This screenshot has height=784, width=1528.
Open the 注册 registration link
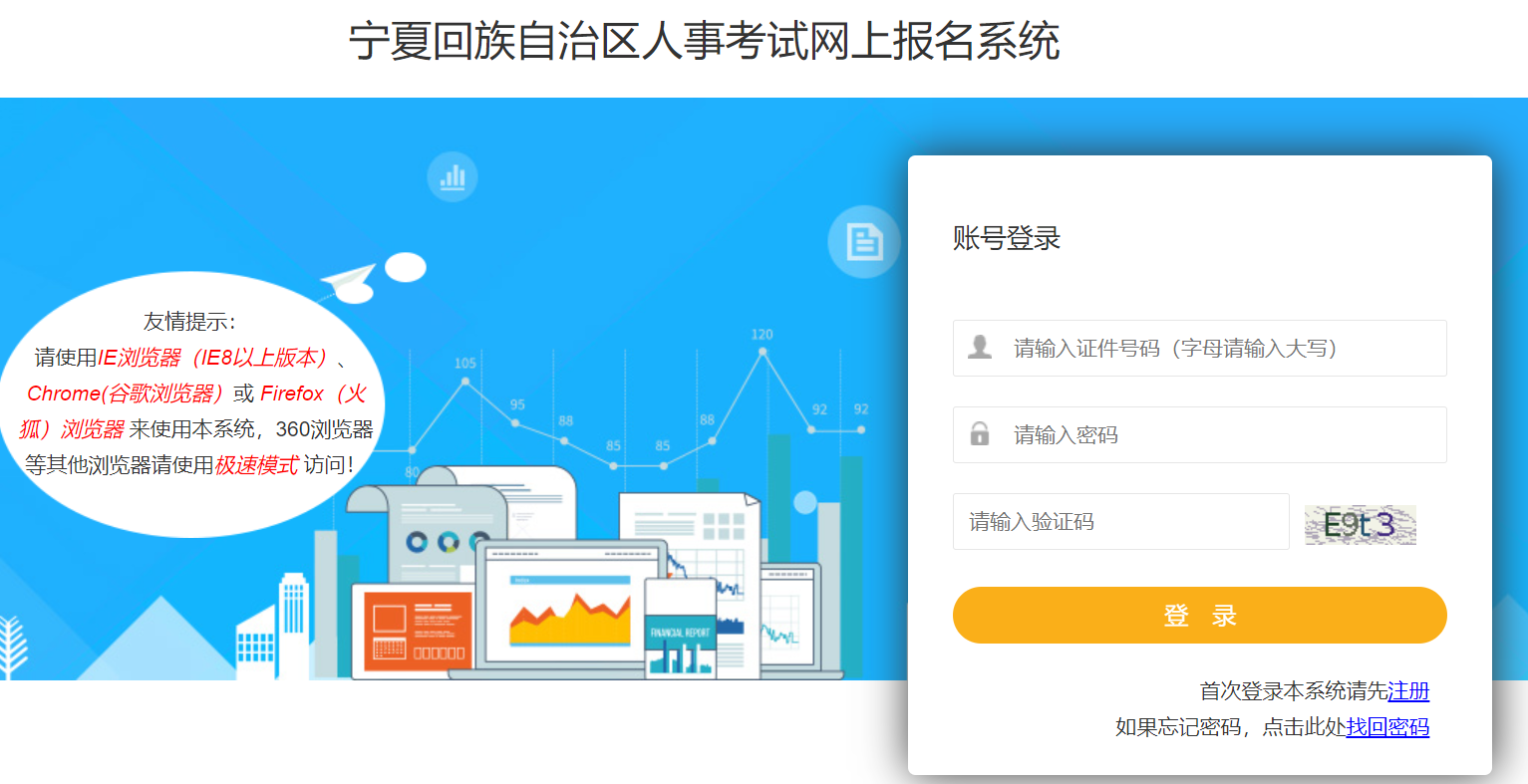point(1408,690)
